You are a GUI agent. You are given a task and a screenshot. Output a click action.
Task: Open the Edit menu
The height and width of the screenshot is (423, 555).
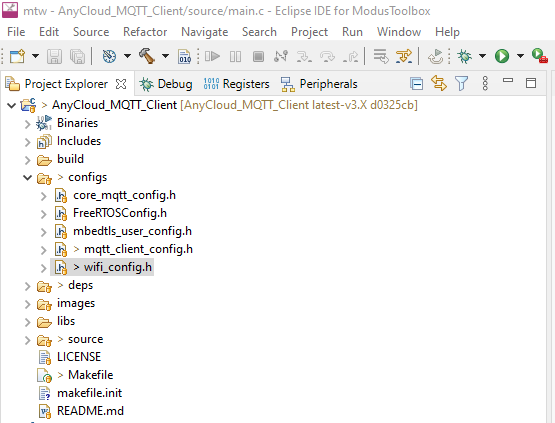coord(49,32)
